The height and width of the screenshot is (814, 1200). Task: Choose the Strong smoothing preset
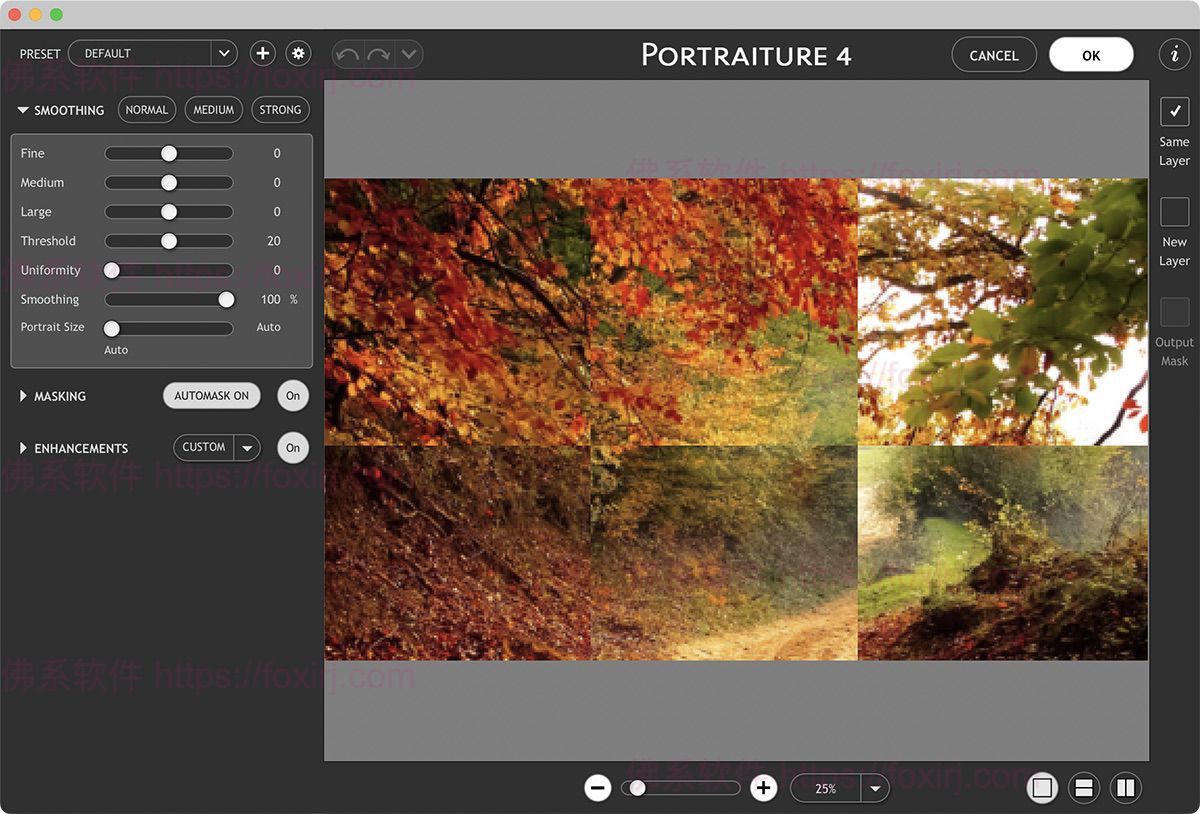tap(280, 110)
